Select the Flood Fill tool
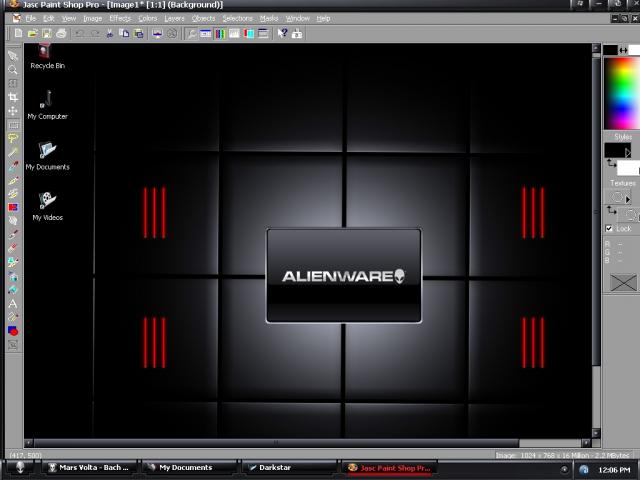640x480 pixels. coord(13,290)
